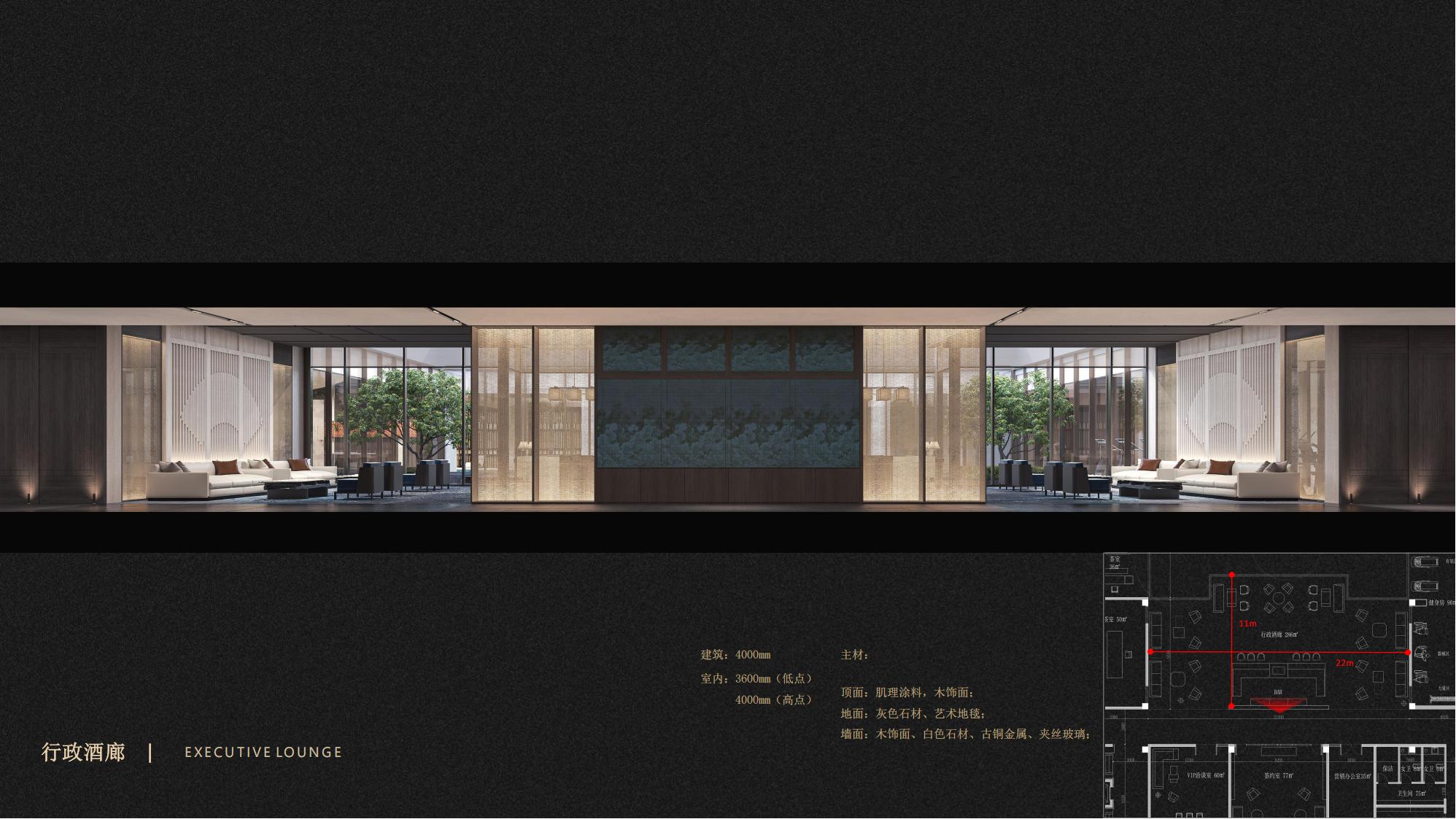Select the 室内：3600mm（低点） text line
The image size is (1456, 819).
click(756, 678)
